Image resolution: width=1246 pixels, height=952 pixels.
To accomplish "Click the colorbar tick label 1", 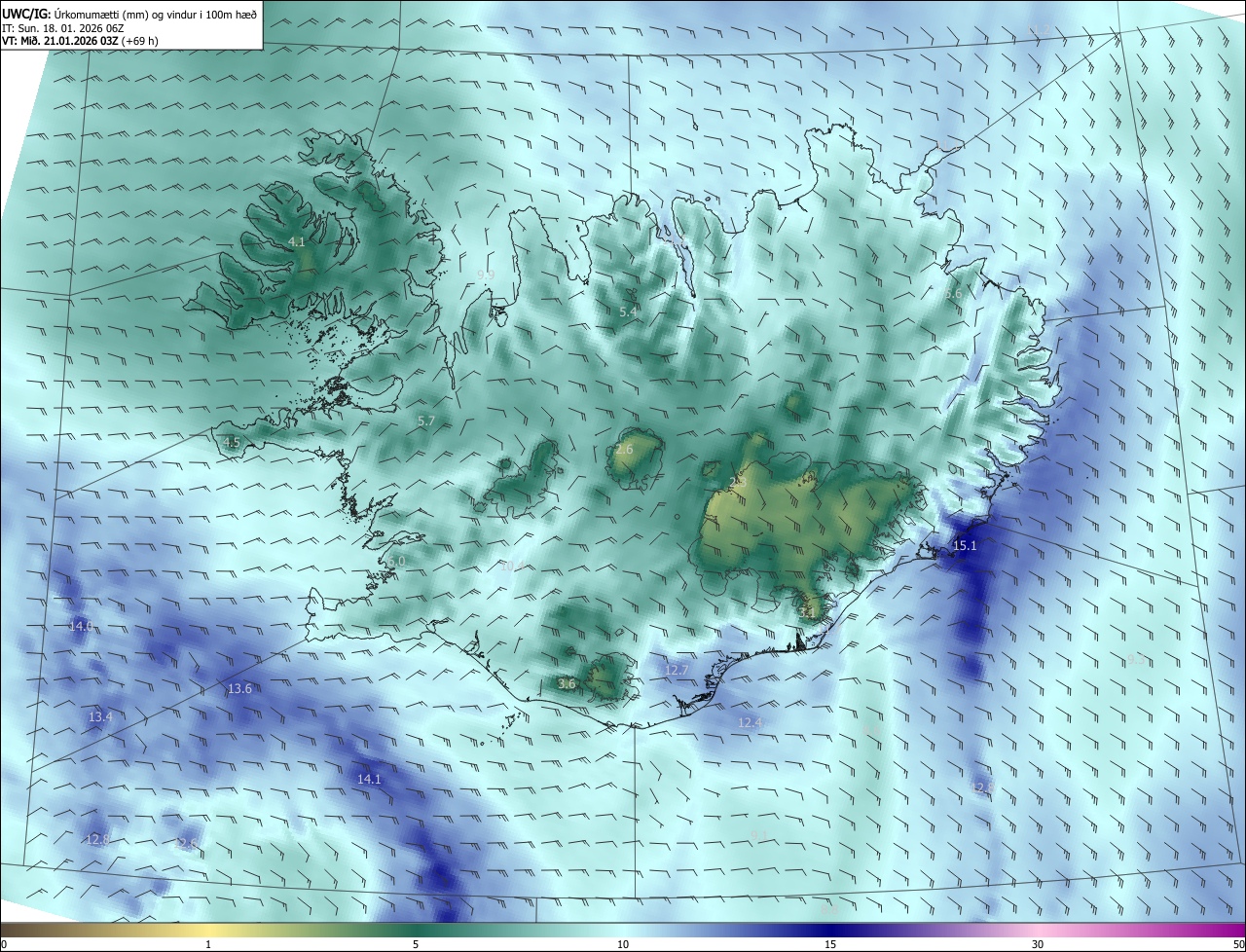I will pyautogui.click(x=208, y=944).
